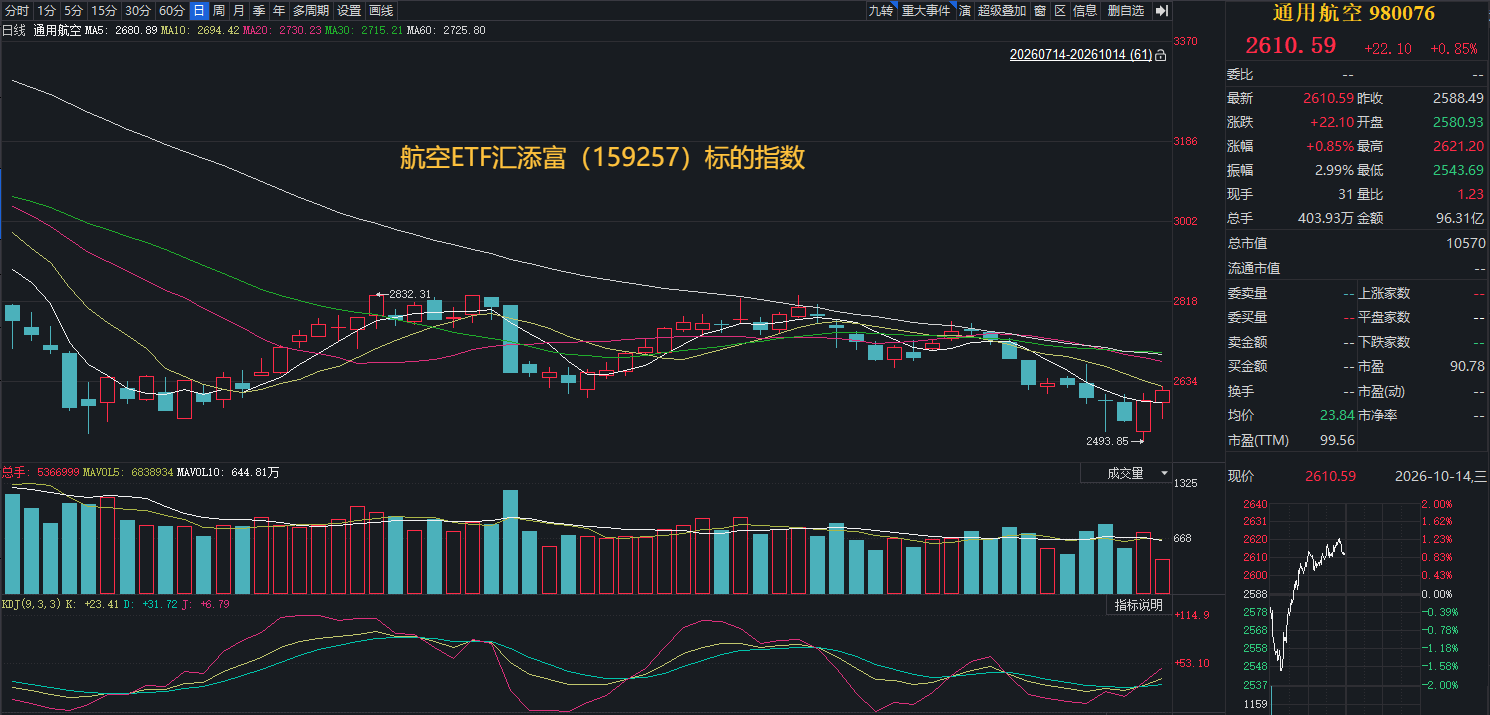Viewport: 1490px width, 715px height.
Task: Switch to the 季 quarterly tab
Action: pyautogui.click(x=259, y=11)
